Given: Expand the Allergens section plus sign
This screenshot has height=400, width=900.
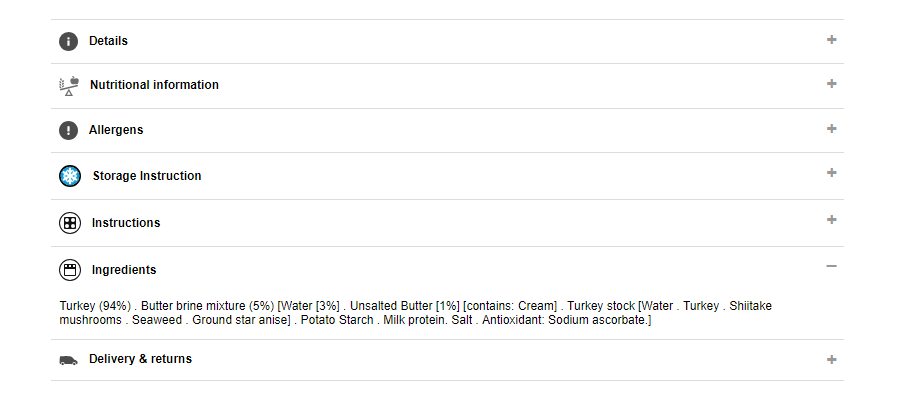Looking at the screenshot, I should pos(831,129).
